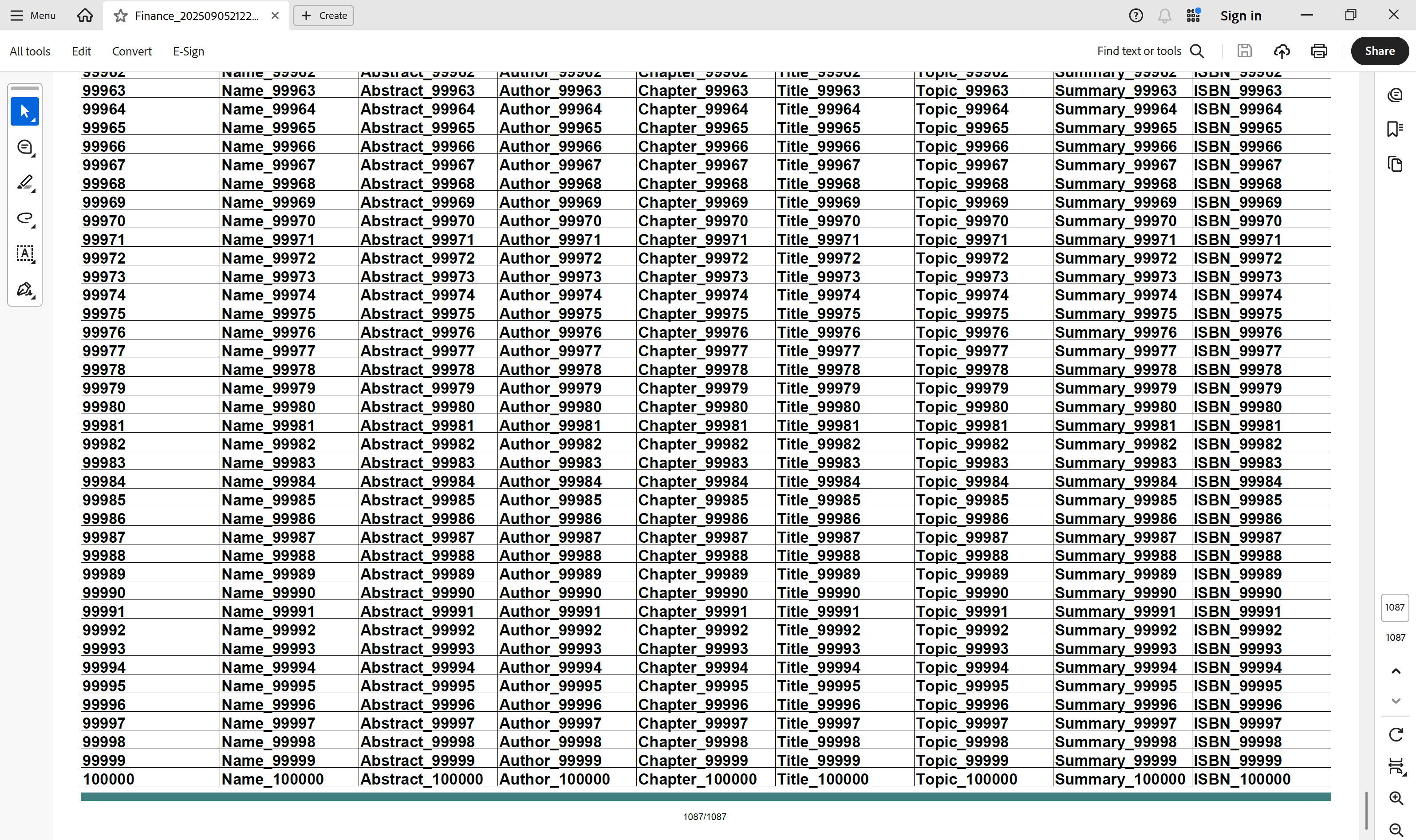The height and width of the screenshot is (840, 1416).
Task: Open the Fill & Sign tool
Action: 24,290
